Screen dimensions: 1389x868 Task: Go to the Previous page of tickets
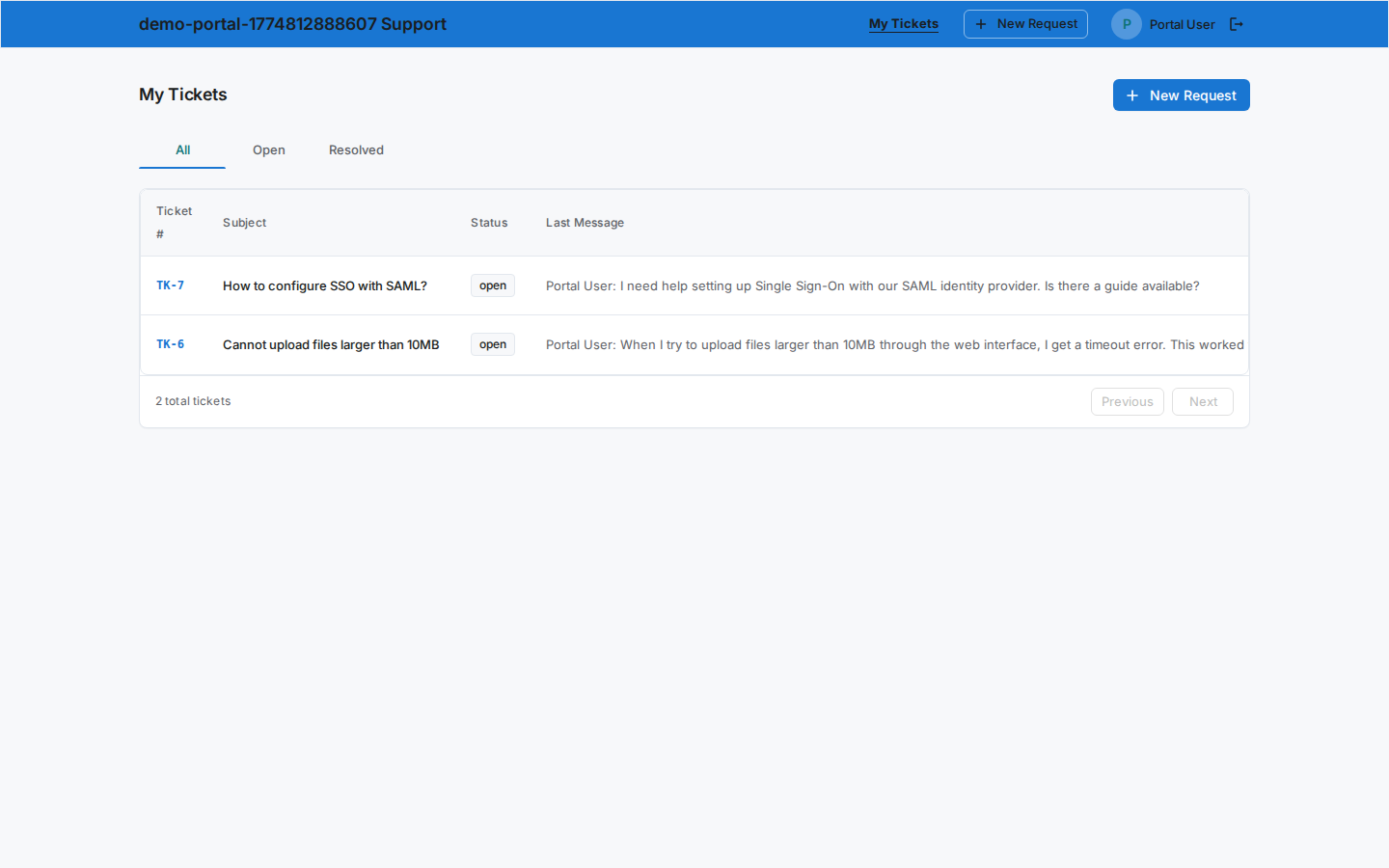click(x=1127, y=401)
